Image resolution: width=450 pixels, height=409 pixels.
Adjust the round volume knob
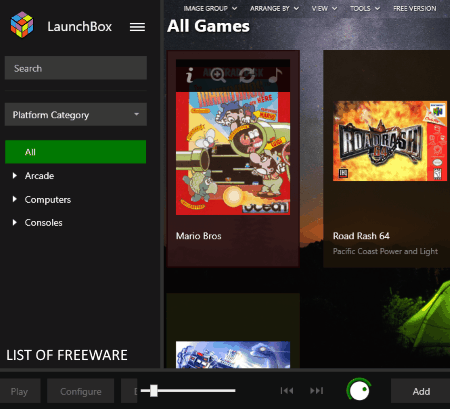(359, 390)
